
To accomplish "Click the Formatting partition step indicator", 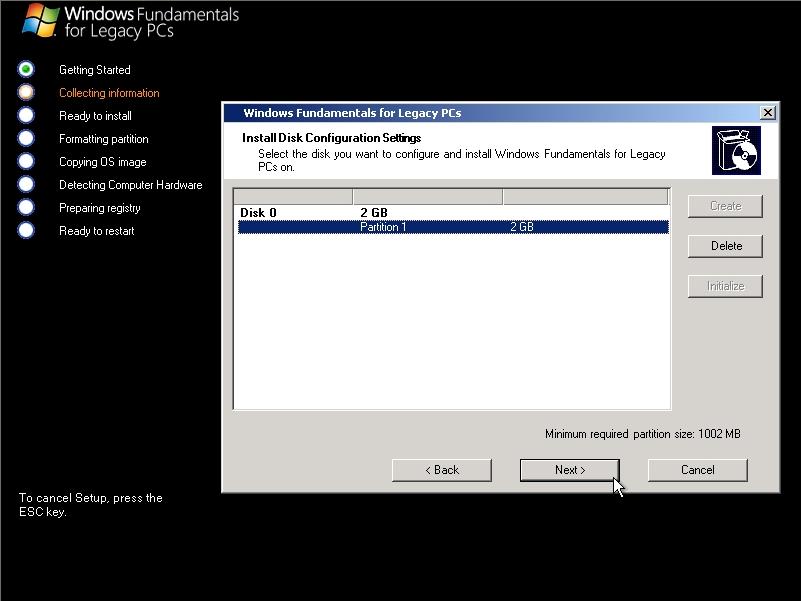I will click(26, 138).
